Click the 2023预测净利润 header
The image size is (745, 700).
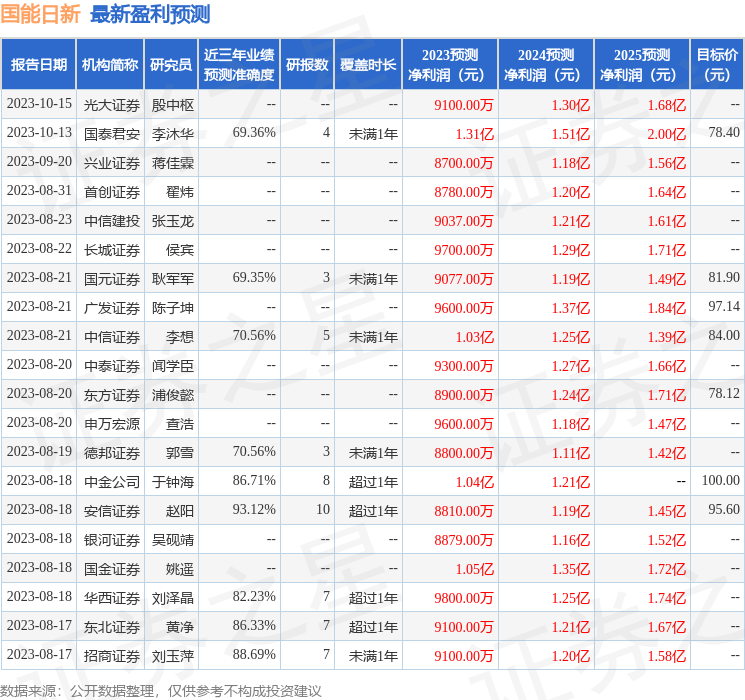450,65
